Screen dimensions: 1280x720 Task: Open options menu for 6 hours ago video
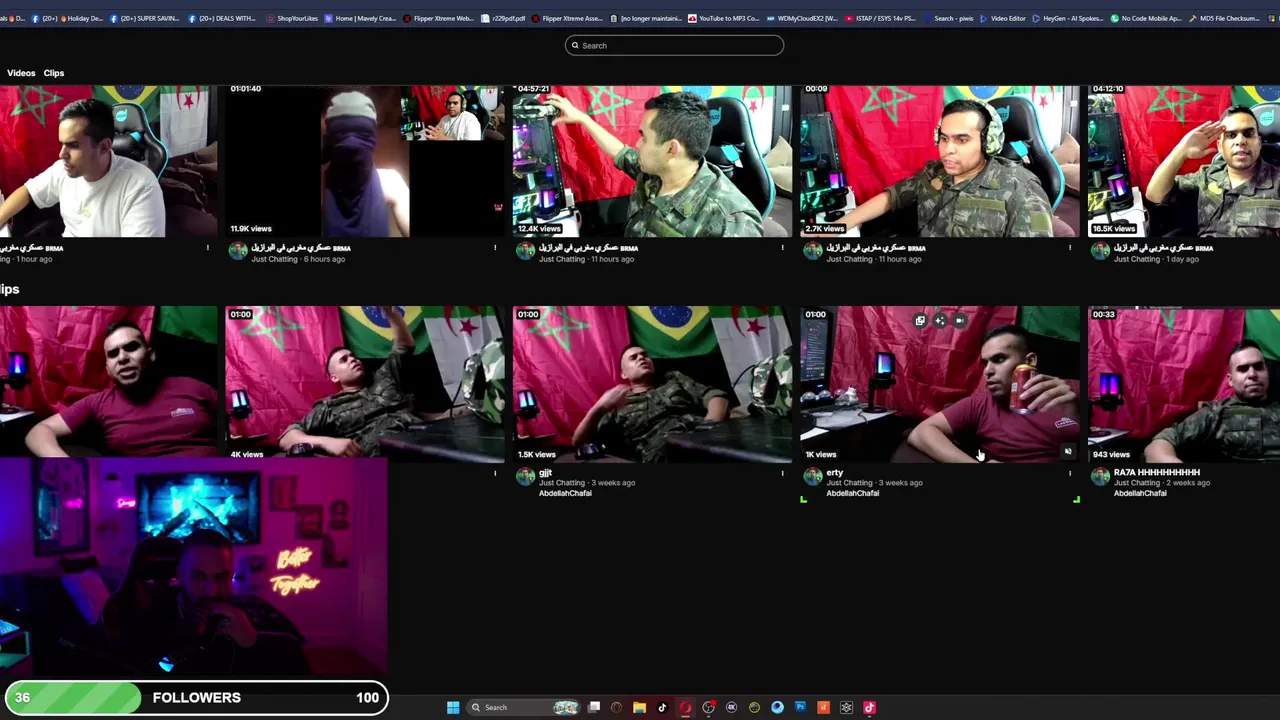495,248
